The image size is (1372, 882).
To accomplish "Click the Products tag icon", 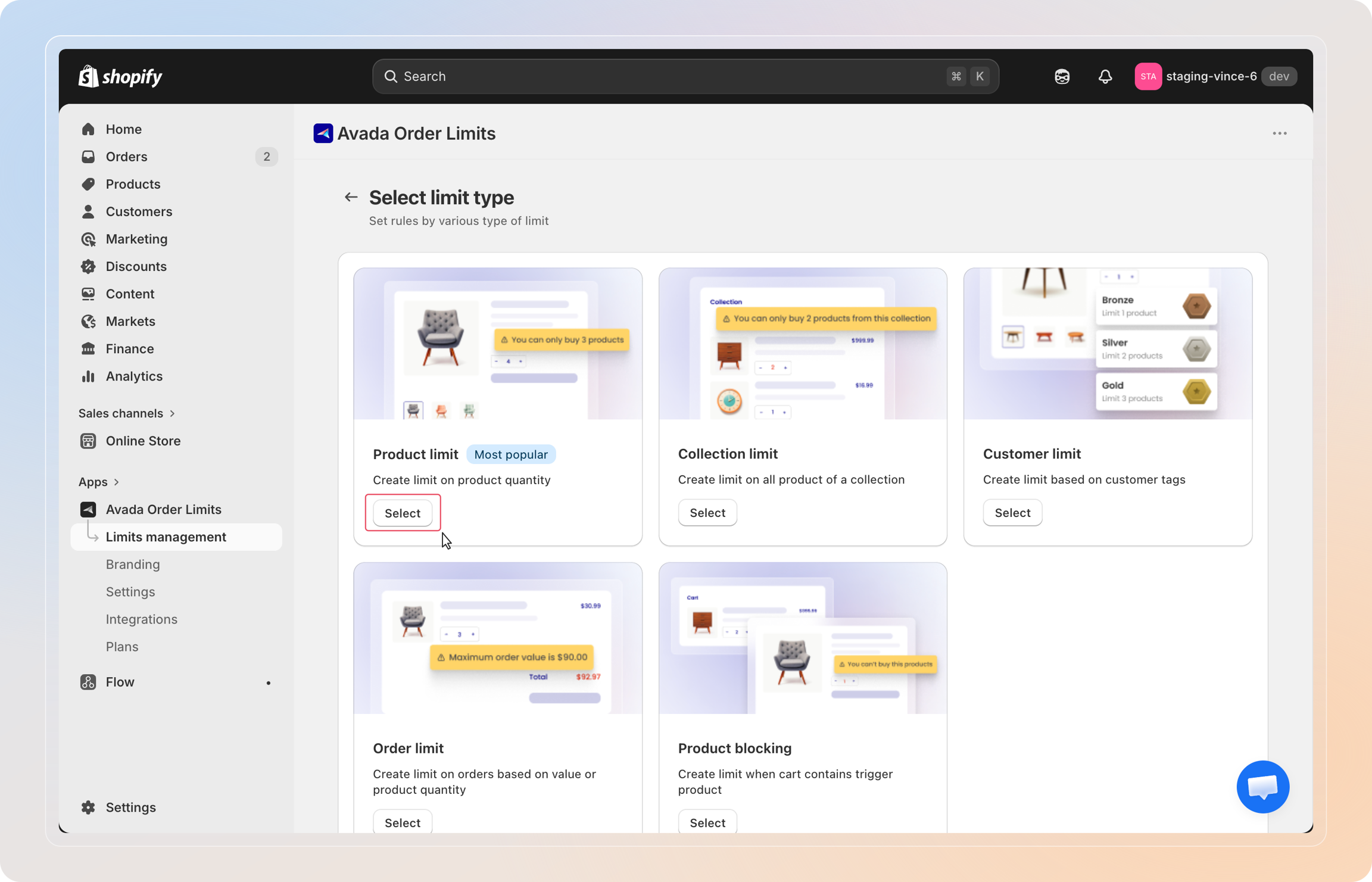I will tap(88, 184).
